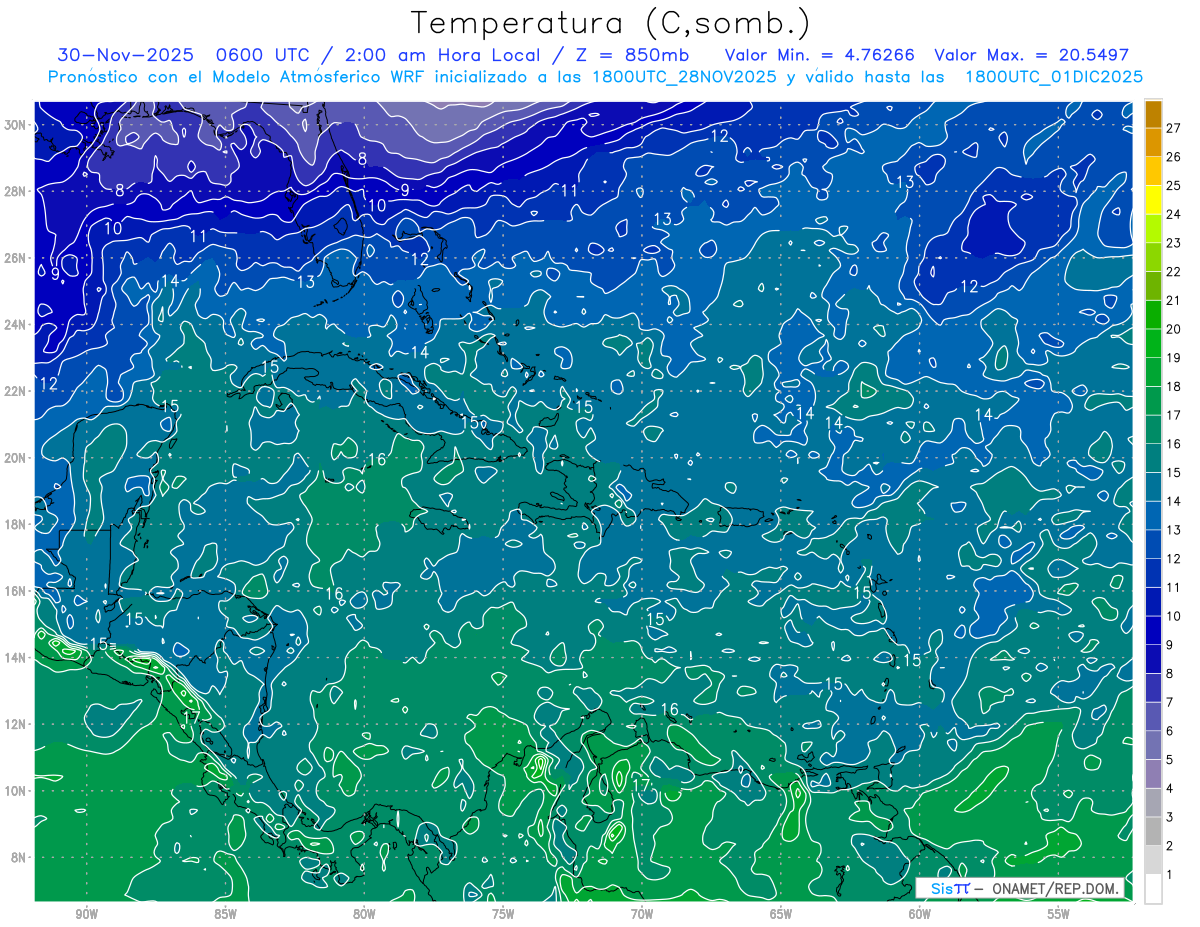Click legend value 24
The height and width of the screenshot is (927, 1200).
pyautogui.click(x=1174, y=214)
